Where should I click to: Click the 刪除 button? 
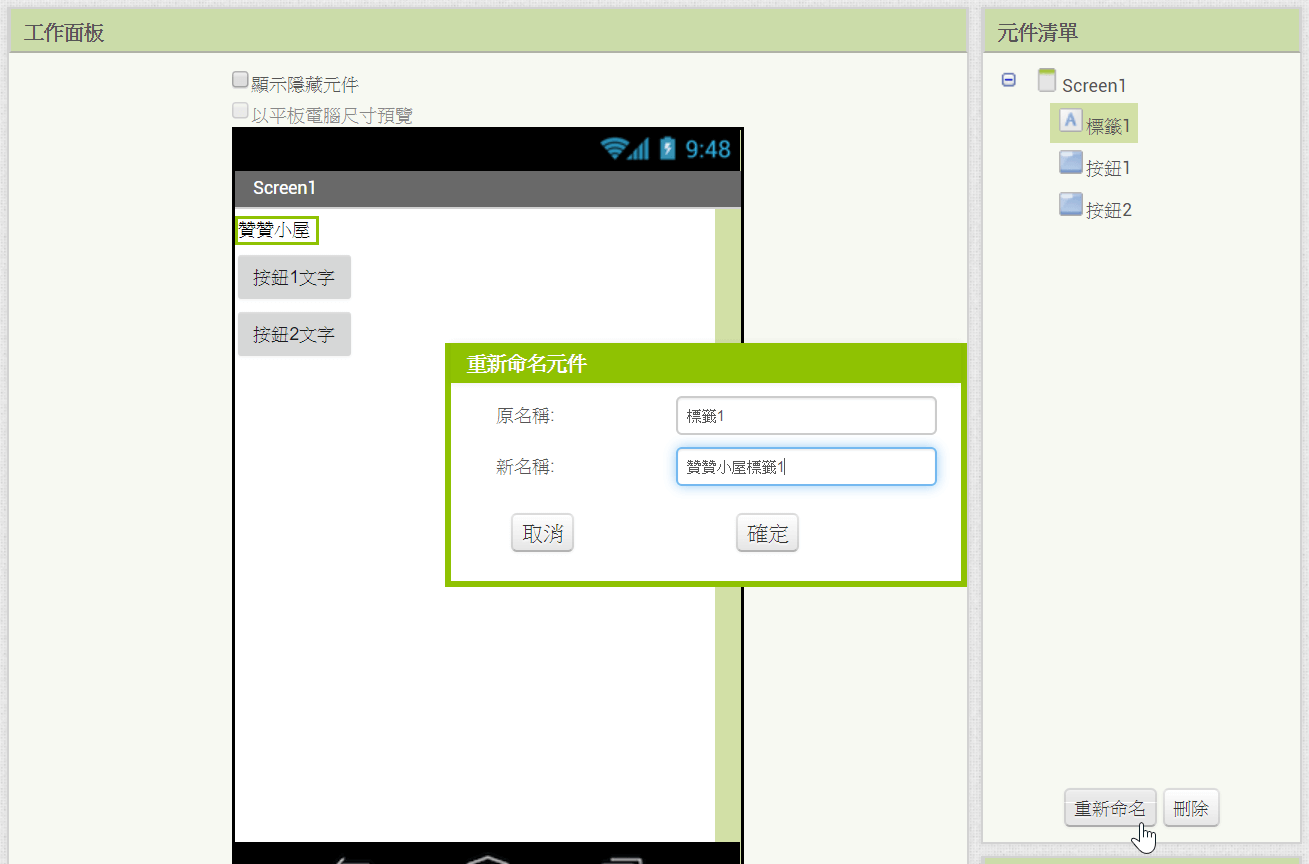[x=1191, y=808]
